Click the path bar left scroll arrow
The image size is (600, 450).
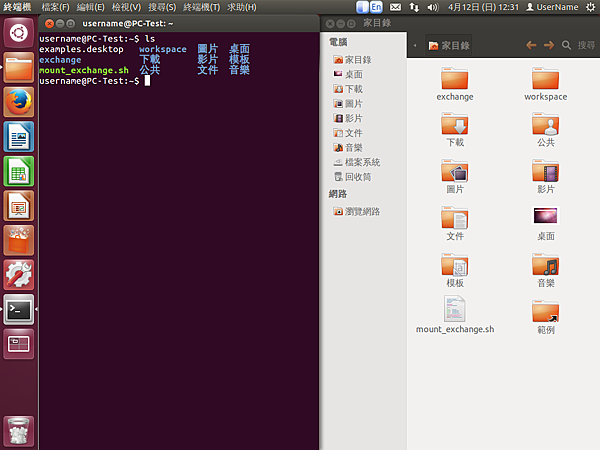(x=415, y=46)
